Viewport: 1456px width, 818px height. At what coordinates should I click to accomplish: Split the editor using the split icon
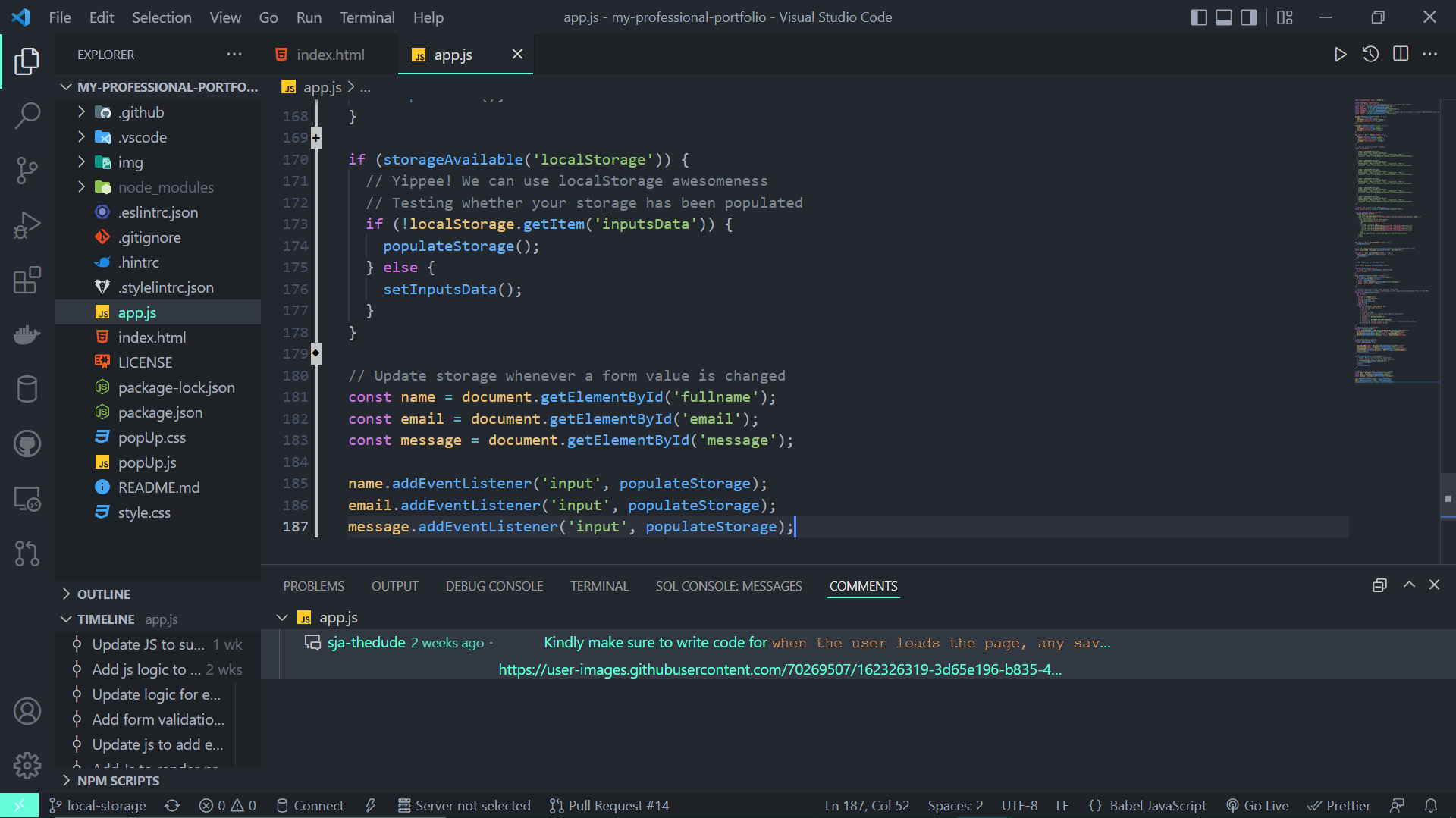[1400, 54]
